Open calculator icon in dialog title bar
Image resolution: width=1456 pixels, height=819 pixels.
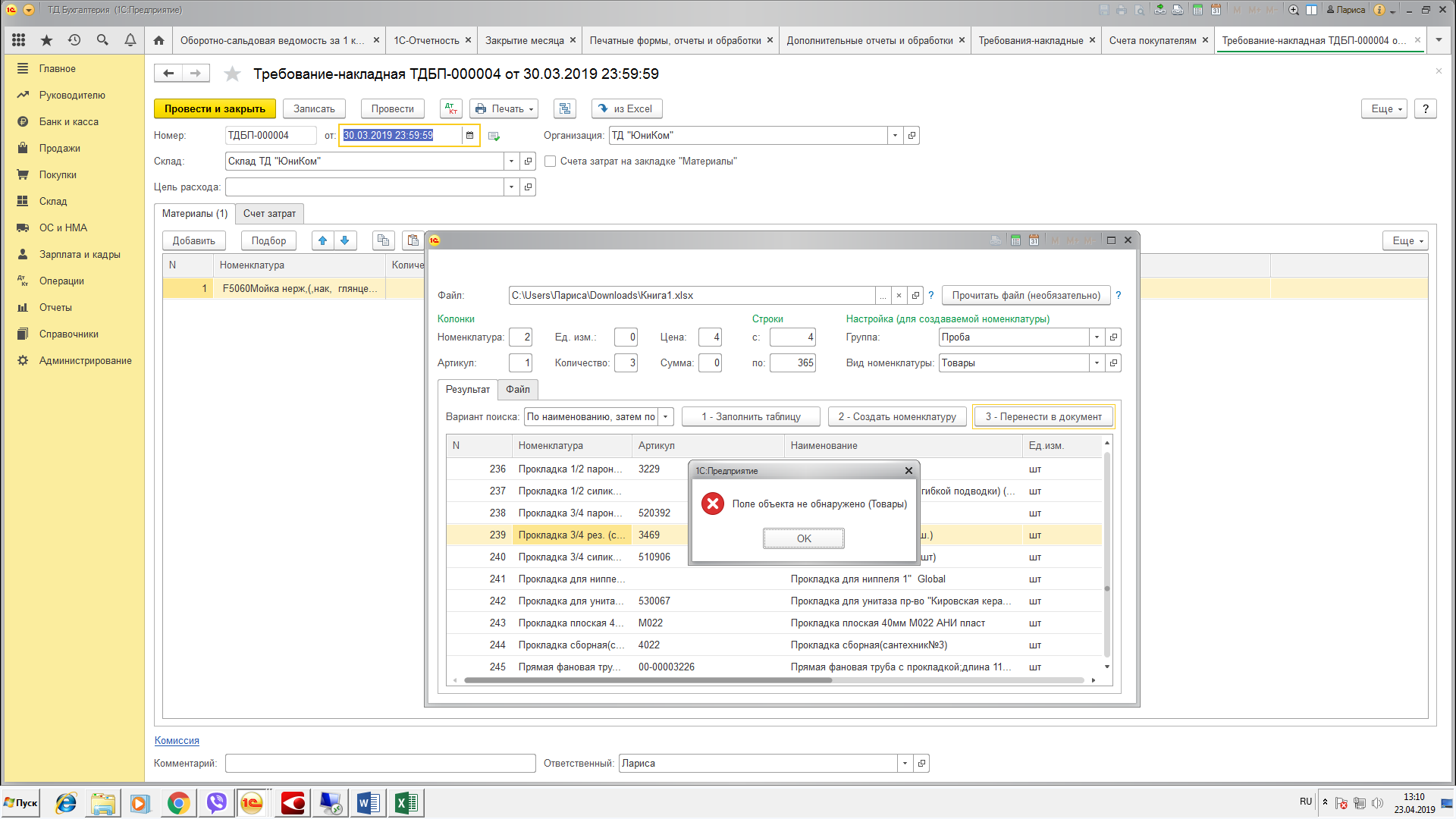[1015, 240]
